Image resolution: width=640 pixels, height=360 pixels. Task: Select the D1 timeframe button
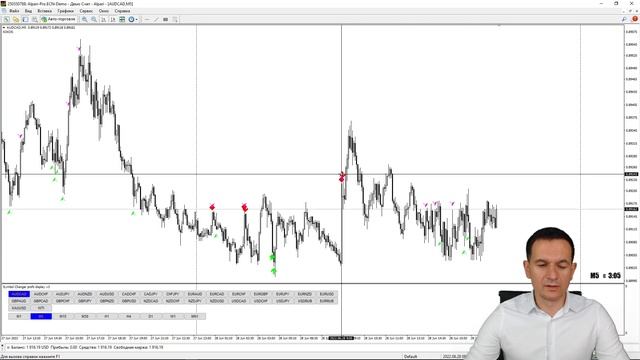(x=151, y=316)
